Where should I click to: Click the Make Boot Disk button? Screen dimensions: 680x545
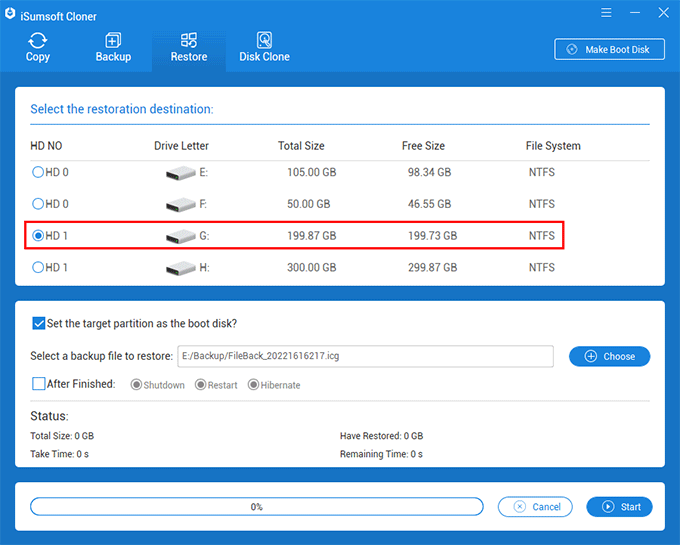point(609,49)
